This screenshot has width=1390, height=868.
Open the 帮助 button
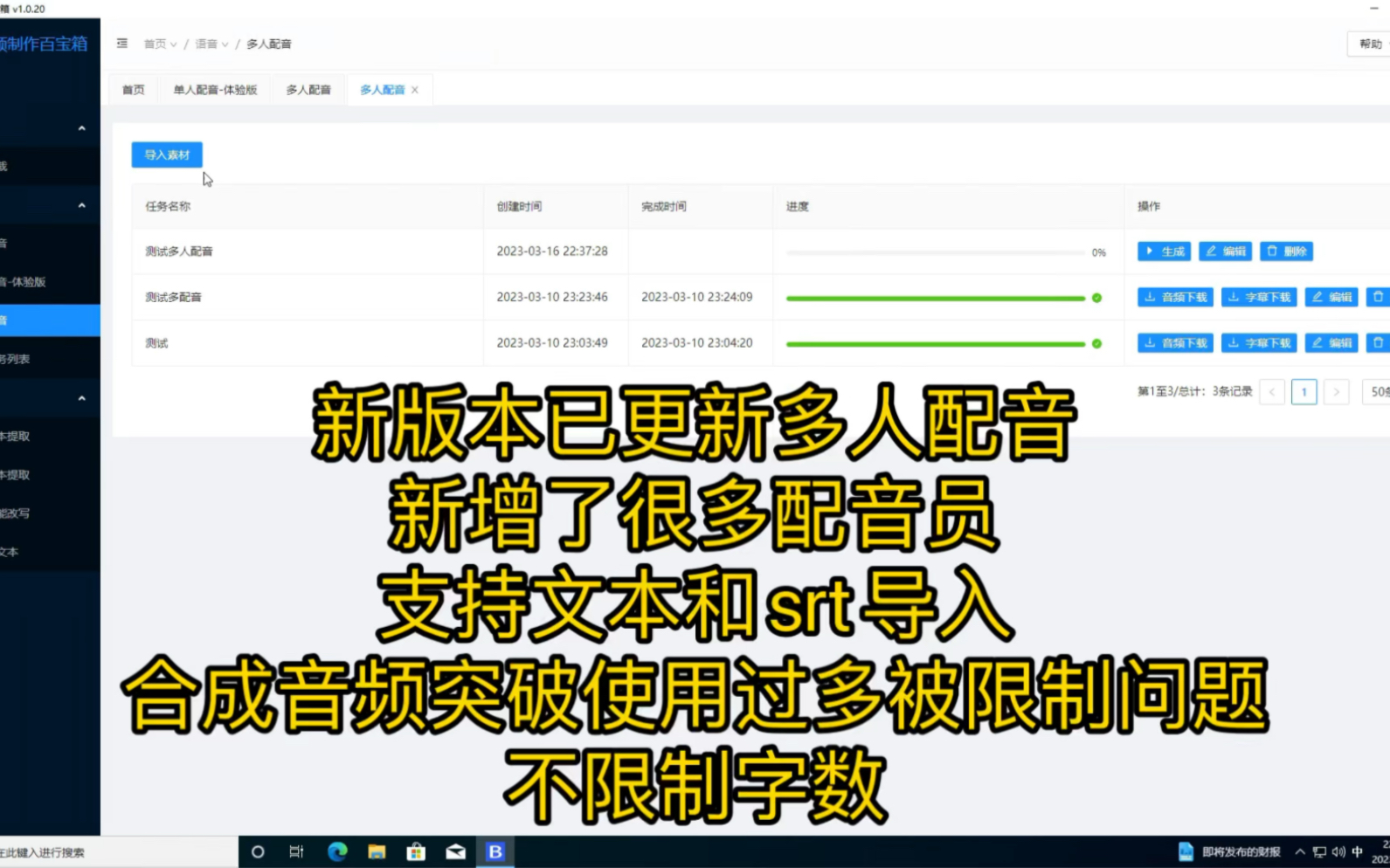coord(1369,44)
